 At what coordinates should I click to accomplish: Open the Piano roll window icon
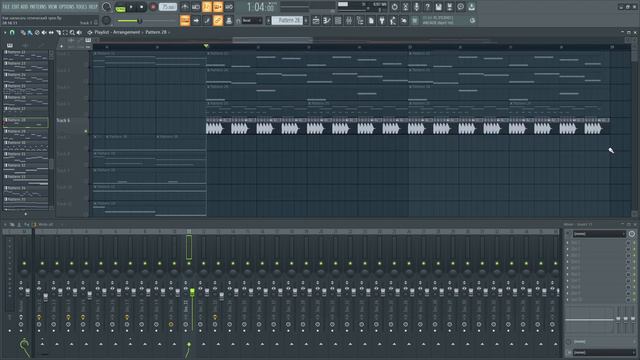[x=327, y=20]
